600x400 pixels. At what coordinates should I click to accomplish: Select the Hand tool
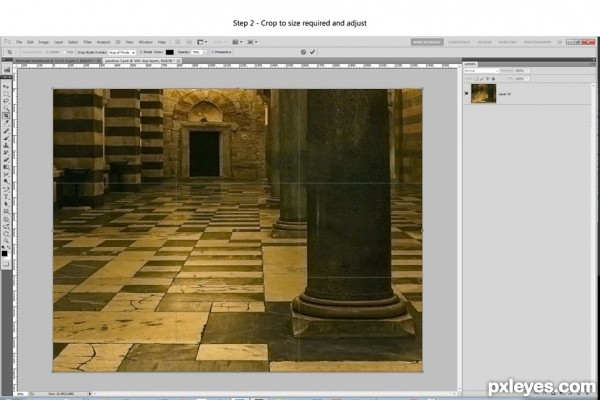(x=6, y=234)
